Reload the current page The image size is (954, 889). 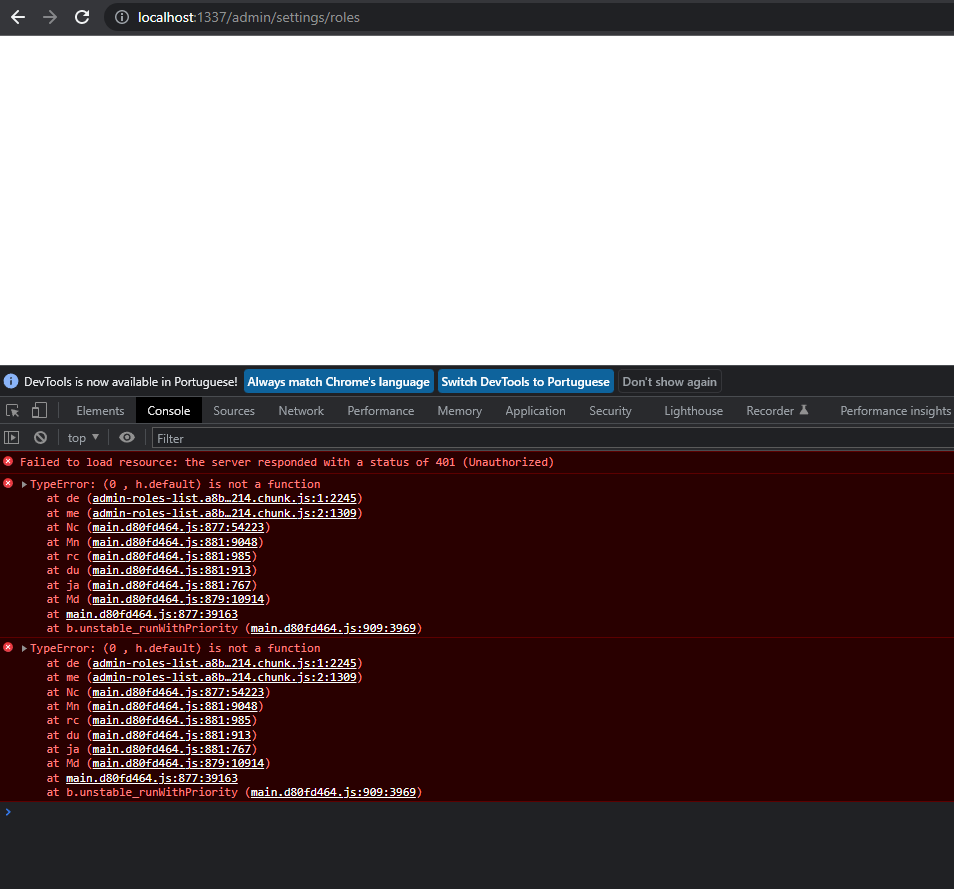(82, 17)
